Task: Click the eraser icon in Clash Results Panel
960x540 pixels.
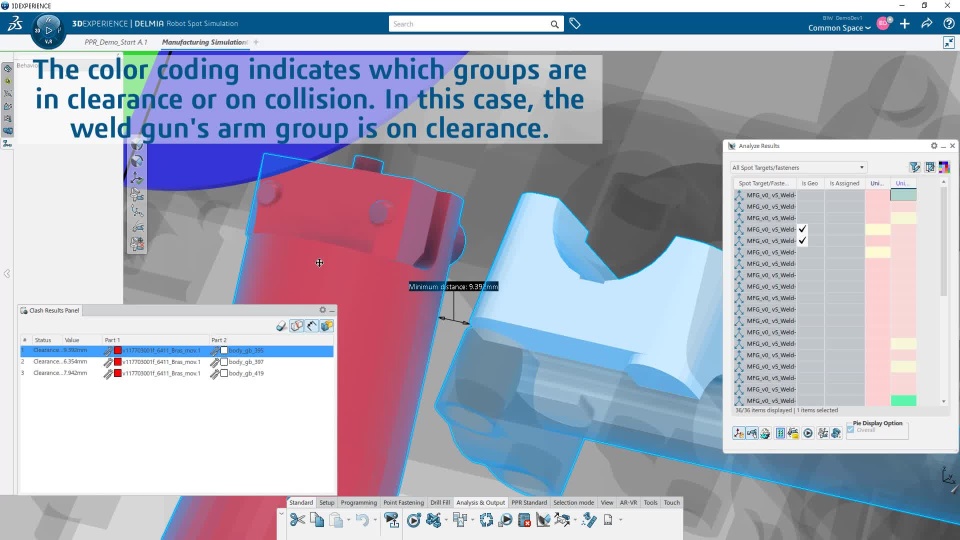Action: click(281, 326)
